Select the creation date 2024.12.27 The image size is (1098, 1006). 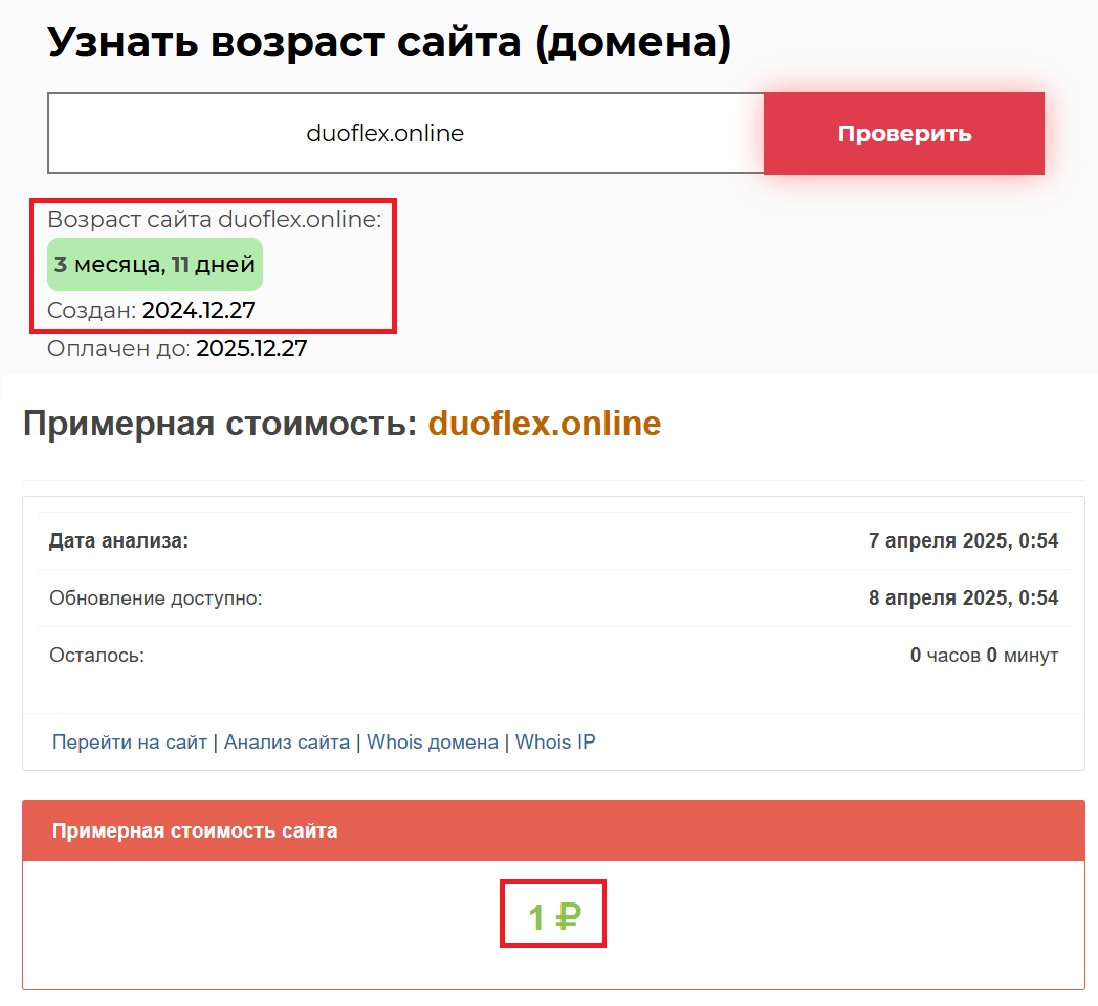[198, 310]
